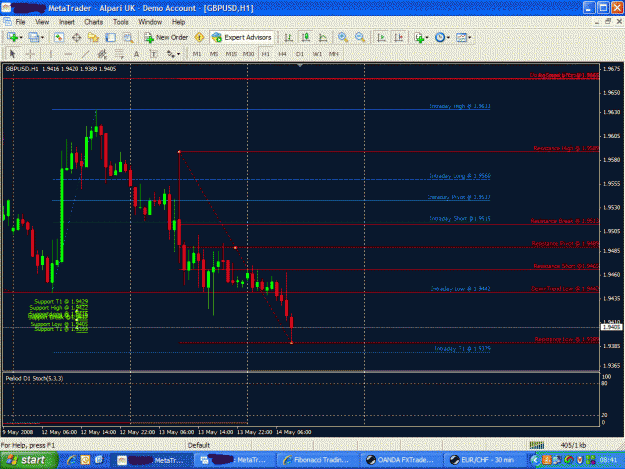Switch to the M5 timeframe
Screen dimensions: 625x469
(214, 54)
